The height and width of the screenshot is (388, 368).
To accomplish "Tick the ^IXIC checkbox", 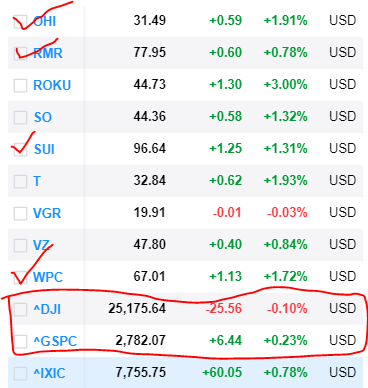I will 20,373.
